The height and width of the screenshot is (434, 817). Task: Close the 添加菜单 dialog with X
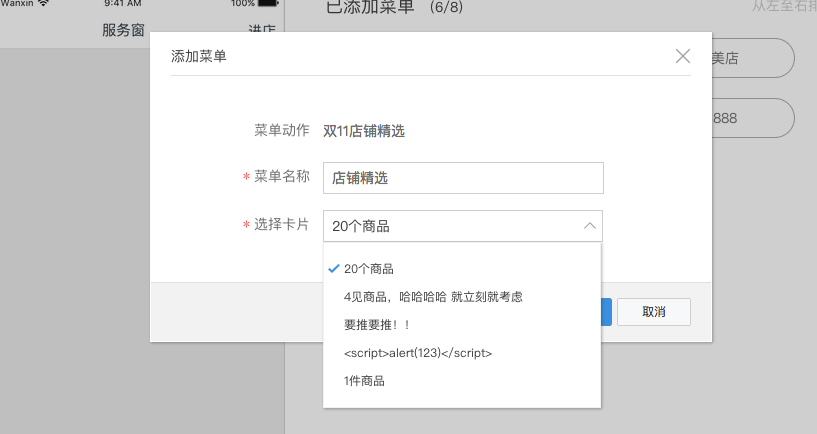pos(683,56)
